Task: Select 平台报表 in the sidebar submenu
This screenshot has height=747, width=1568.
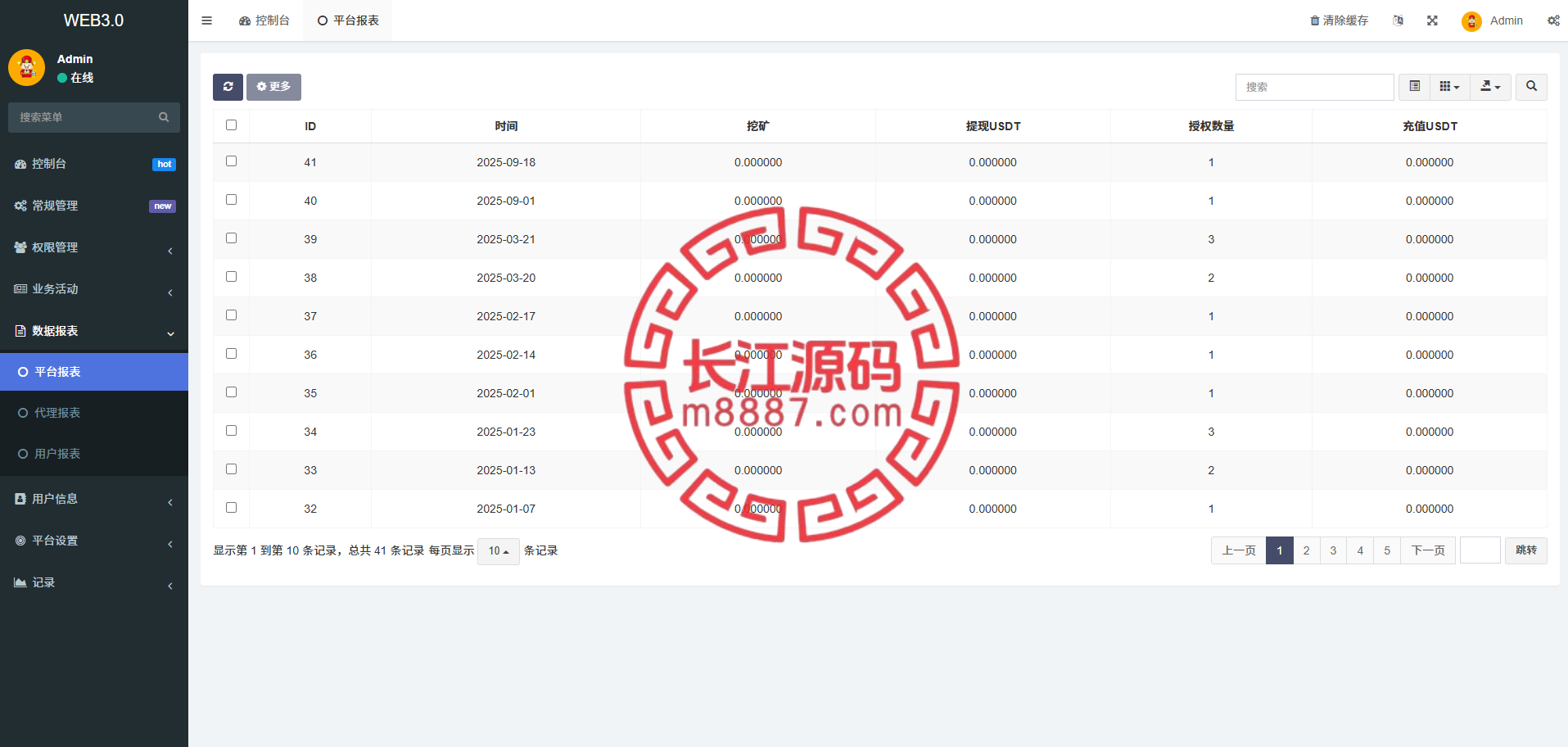Action: (94, 372)
